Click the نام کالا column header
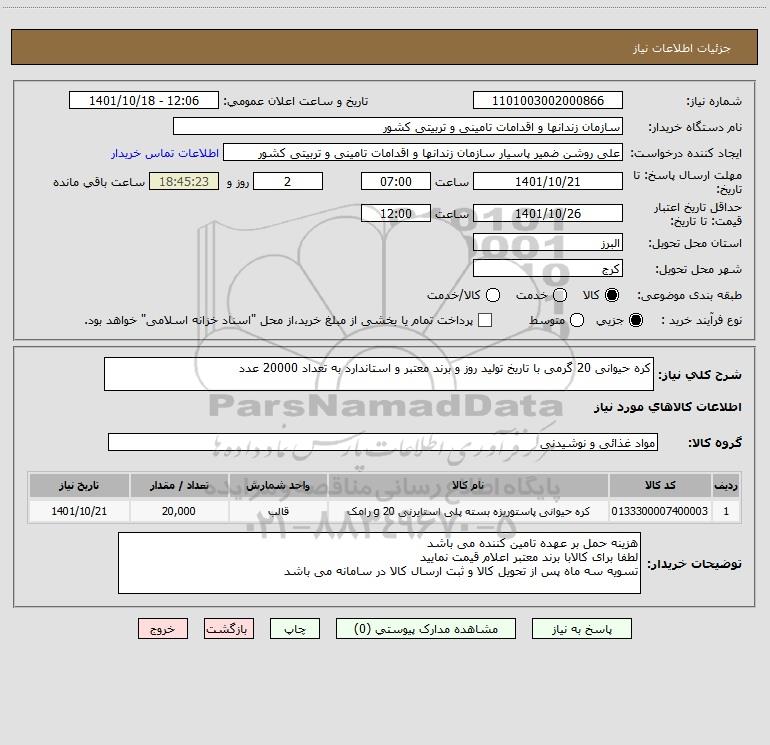This screenshot has width=770, height=745. click(x=468, y=485)
